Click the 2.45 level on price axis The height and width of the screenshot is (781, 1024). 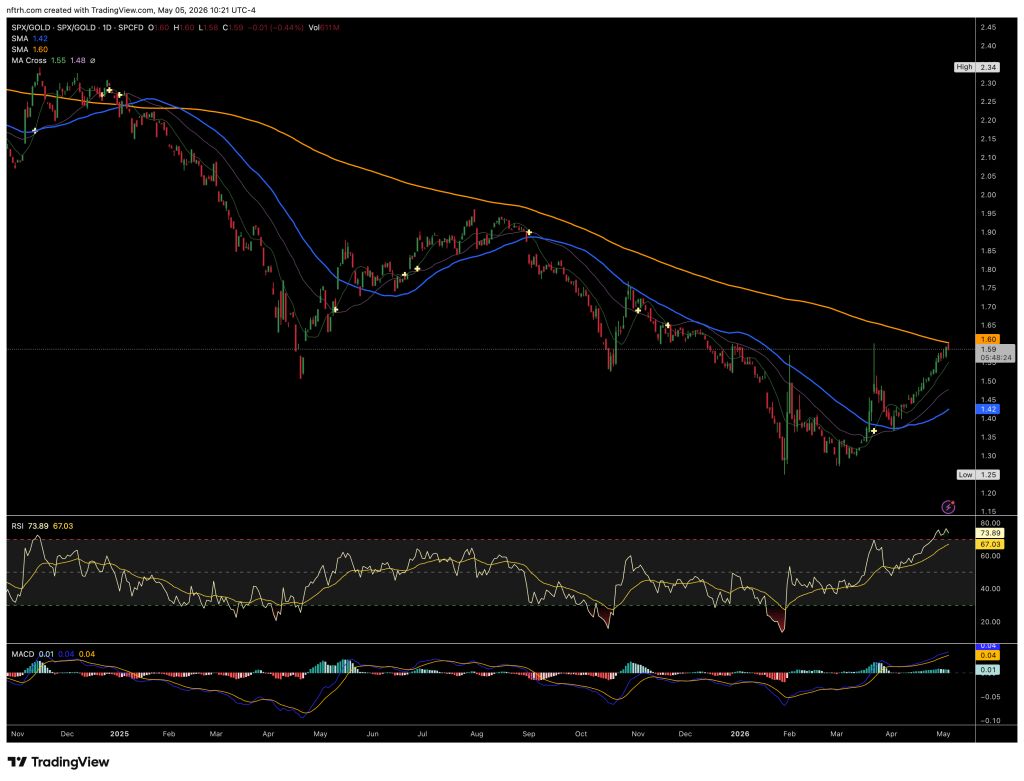pyautogui.click(x=988, y=27)
